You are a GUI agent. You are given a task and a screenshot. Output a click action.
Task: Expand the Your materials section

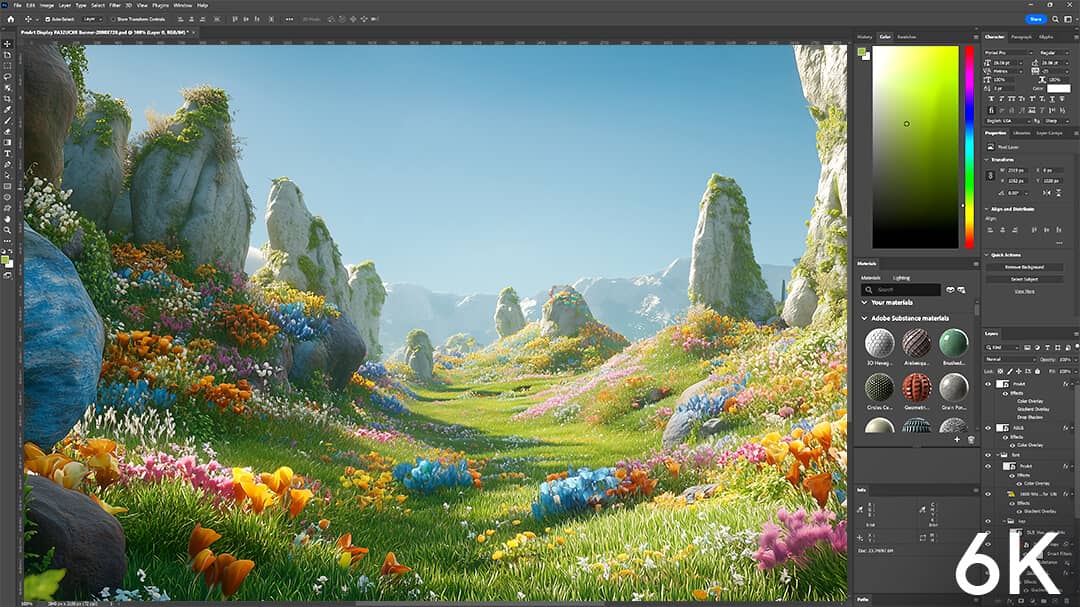tap(864, 302)
